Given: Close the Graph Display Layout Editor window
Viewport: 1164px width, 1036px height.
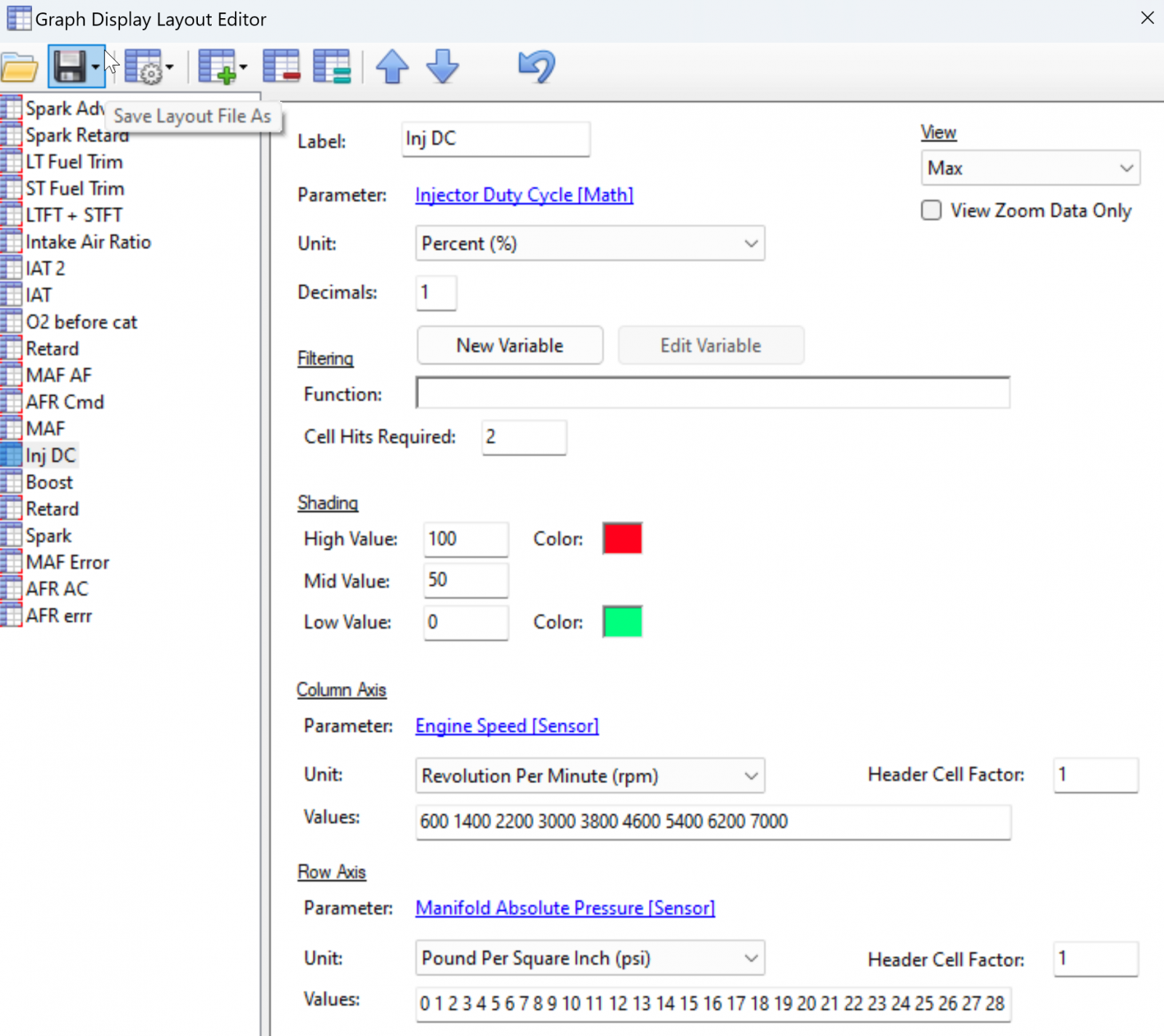Looking at the screenshot, I should [1147, 17].
